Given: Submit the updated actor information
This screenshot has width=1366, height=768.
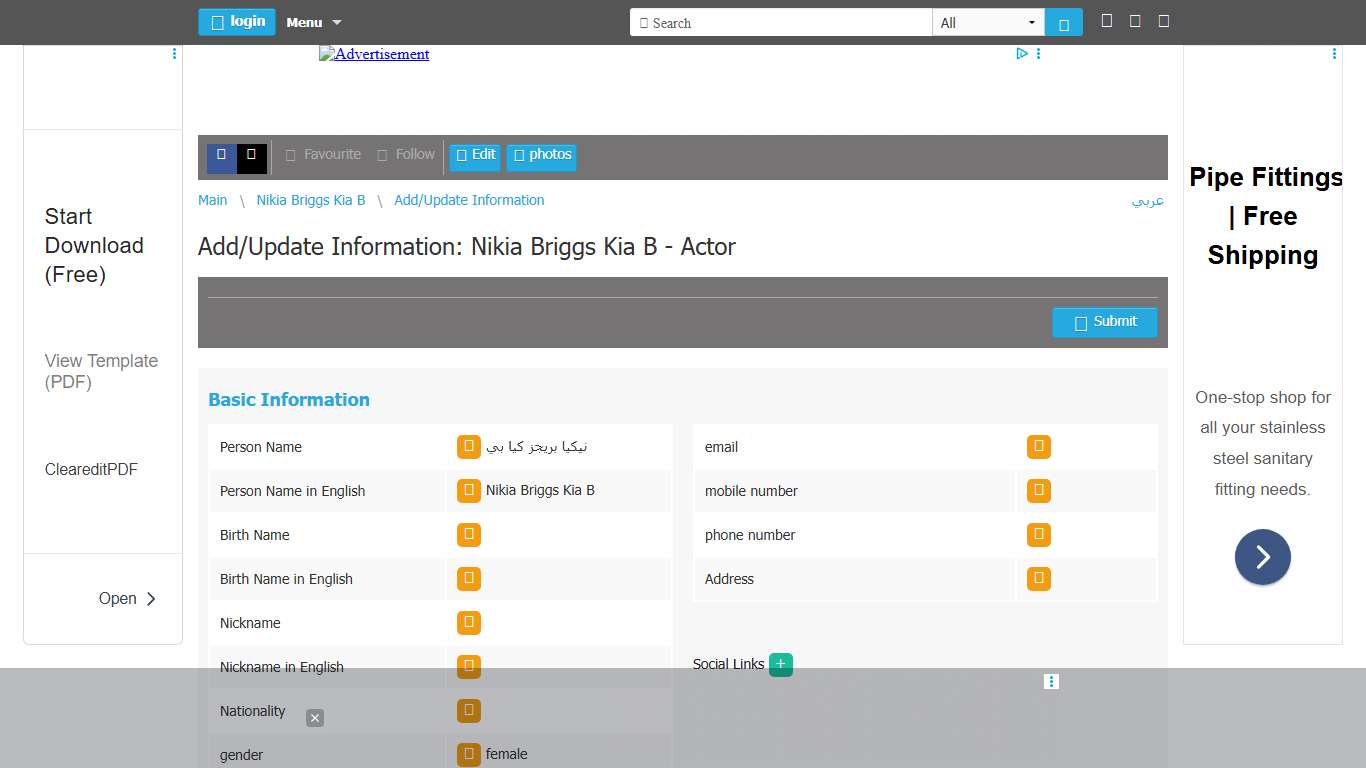Looking at the screenshot, I should coord(1104,322).
